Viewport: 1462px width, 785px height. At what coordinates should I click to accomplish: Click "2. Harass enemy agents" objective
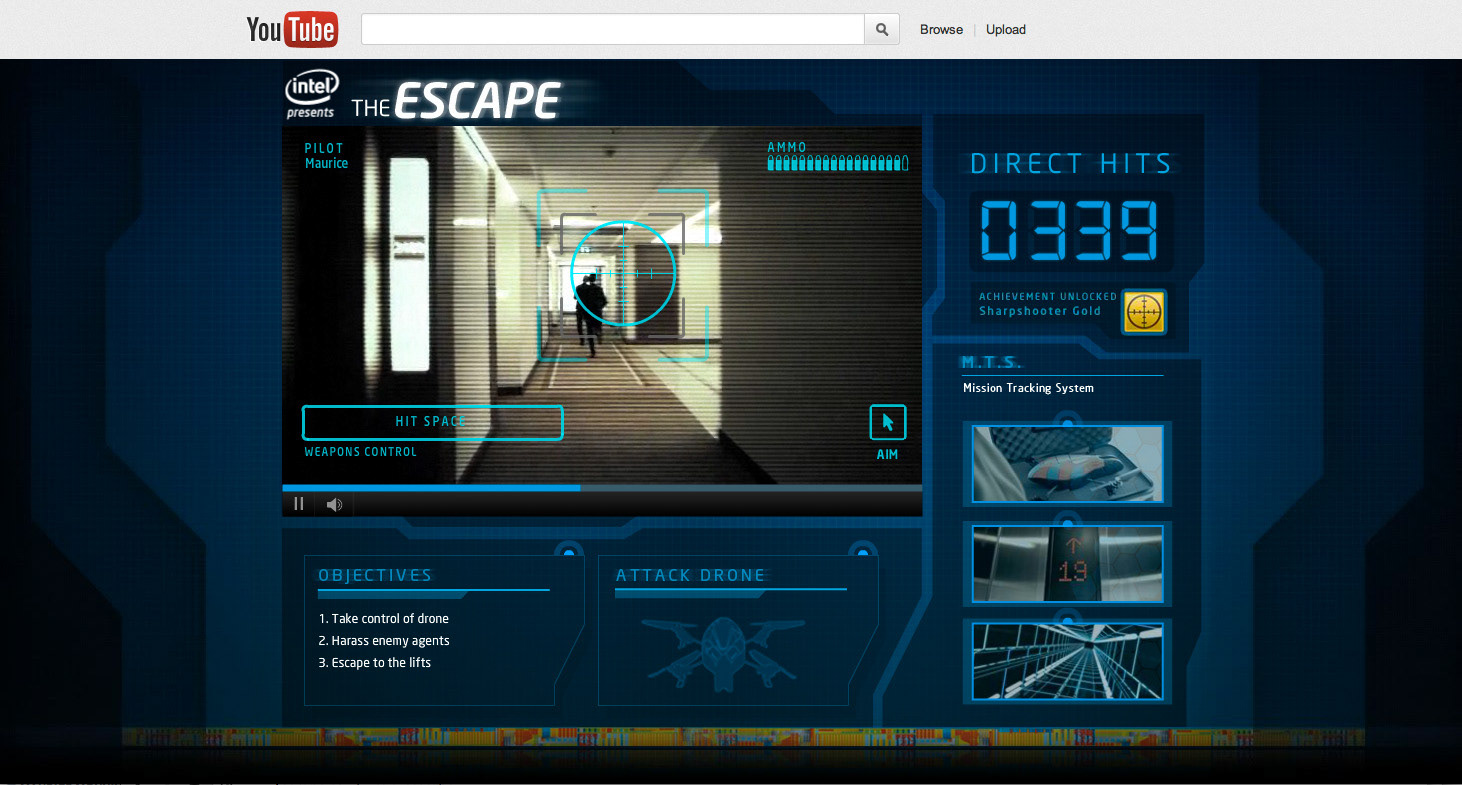(x=384, y=641)
